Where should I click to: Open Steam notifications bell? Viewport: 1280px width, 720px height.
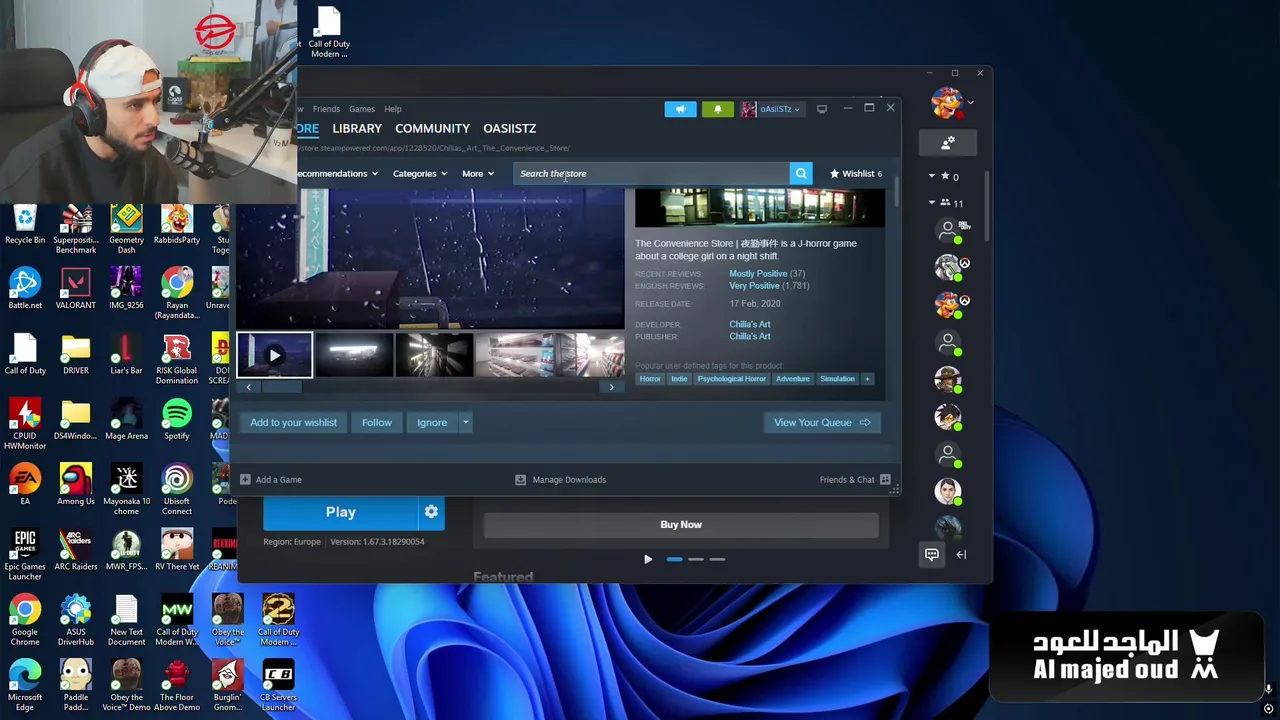pos(717,109)
